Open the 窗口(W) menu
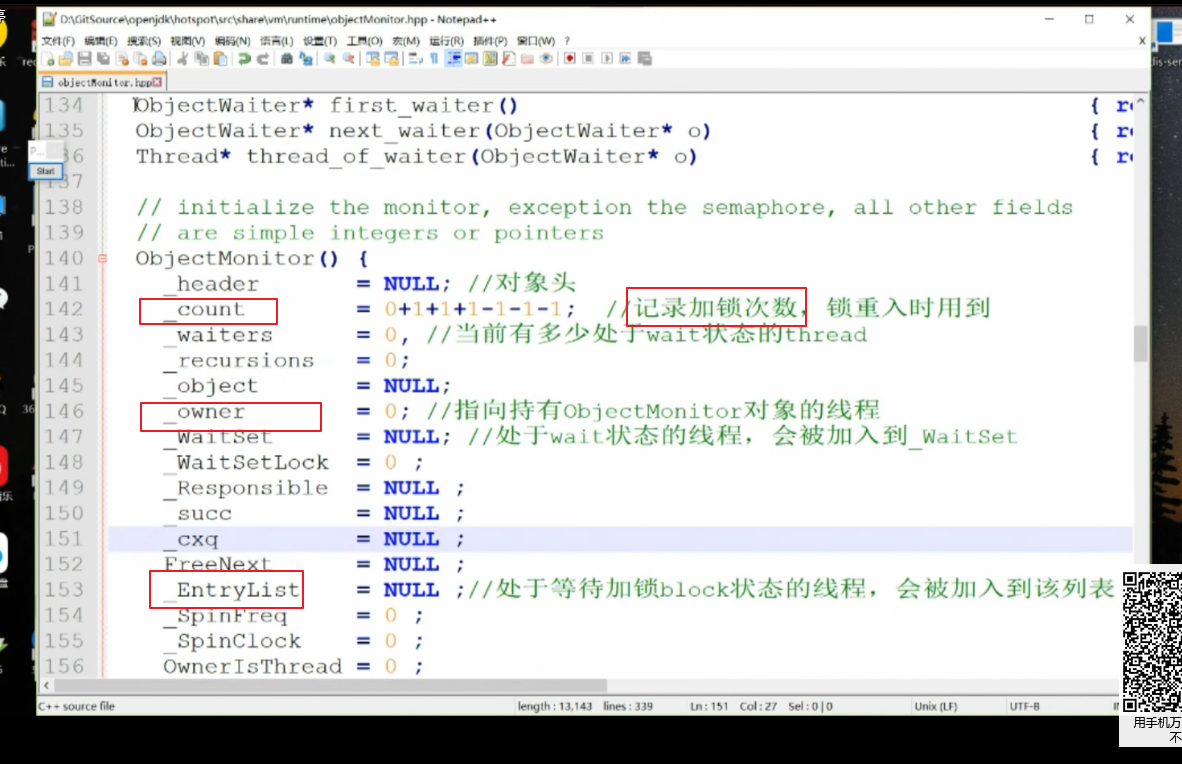This screenshot has width=1182, height=764. [x=536, y=41]
